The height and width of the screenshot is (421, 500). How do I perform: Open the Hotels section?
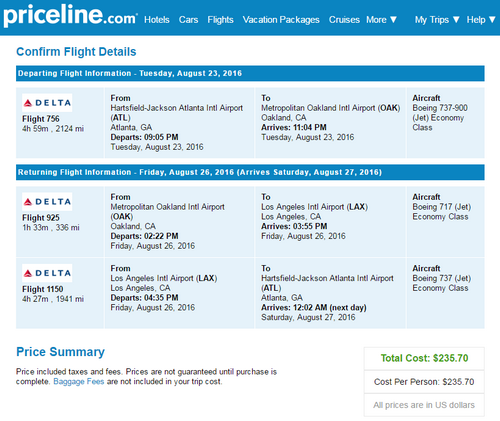click(x=157, y=20)
